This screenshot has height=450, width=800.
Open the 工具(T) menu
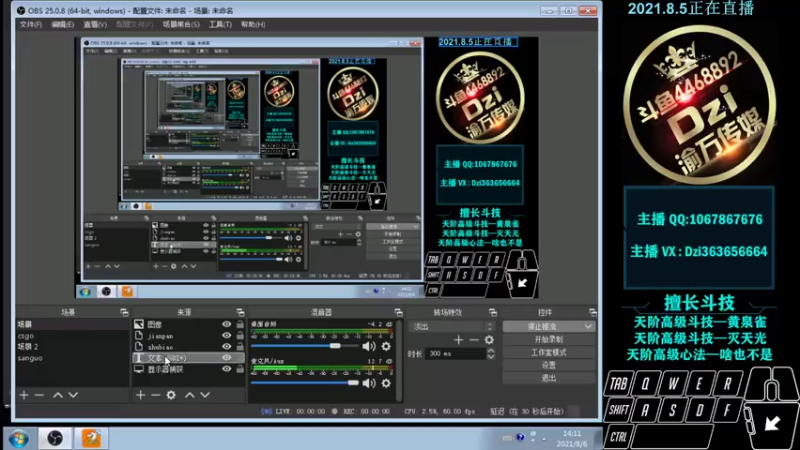click(x=220, y=24)
